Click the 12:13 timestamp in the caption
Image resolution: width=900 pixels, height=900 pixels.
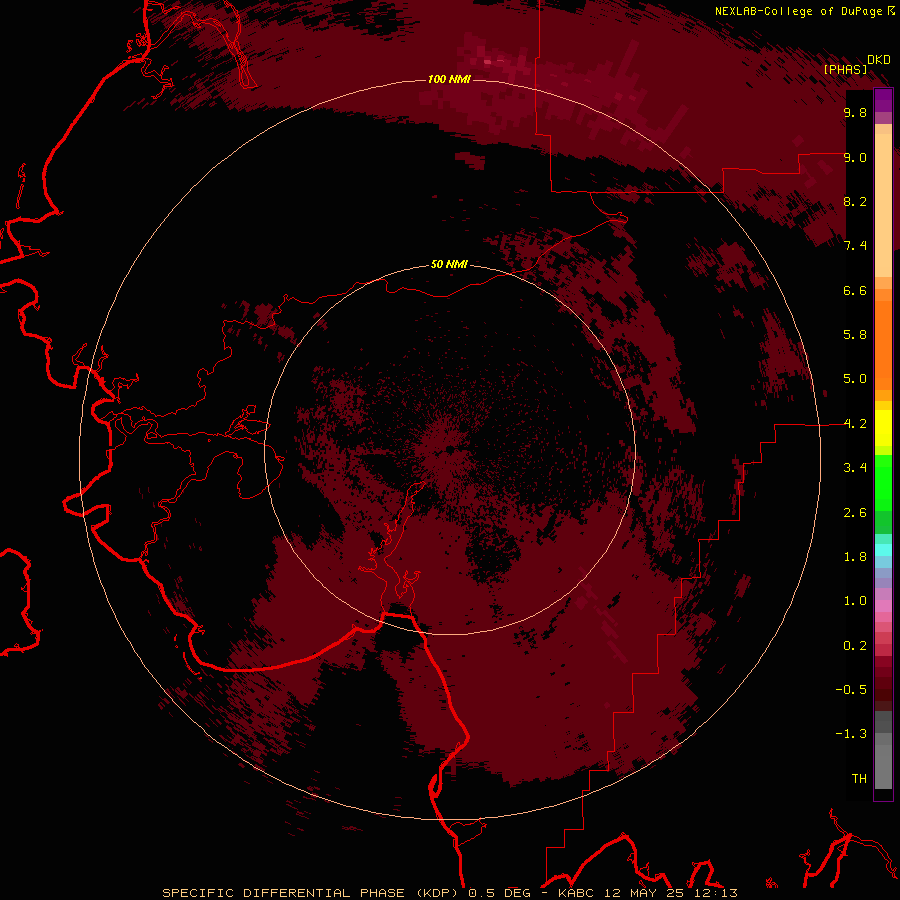click(x=715, y=893)
